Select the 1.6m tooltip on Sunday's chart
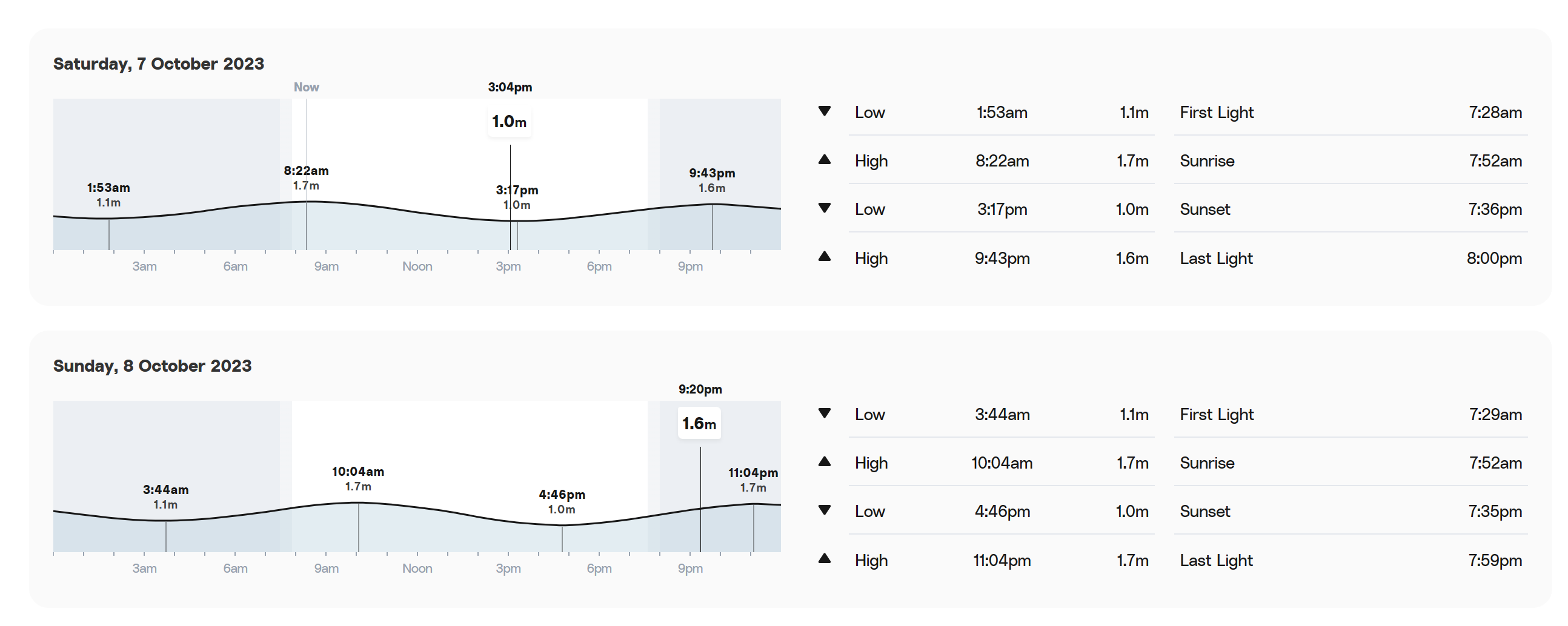Screen dimensions: 1568x626 699,423
